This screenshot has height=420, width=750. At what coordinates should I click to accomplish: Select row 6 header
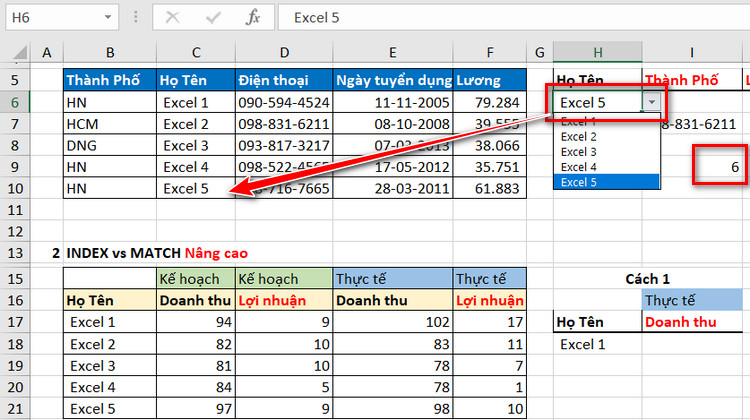pyautogui.click(x=15, y=102)
